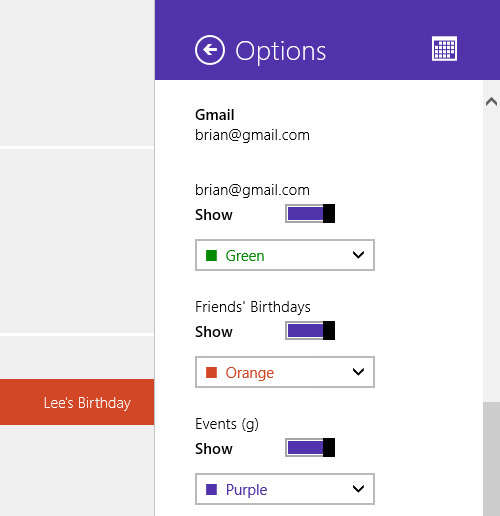
Task: Toggle Show switch for Friends' Birthdays
Action: pyautogui.click(x=310, y=330)
